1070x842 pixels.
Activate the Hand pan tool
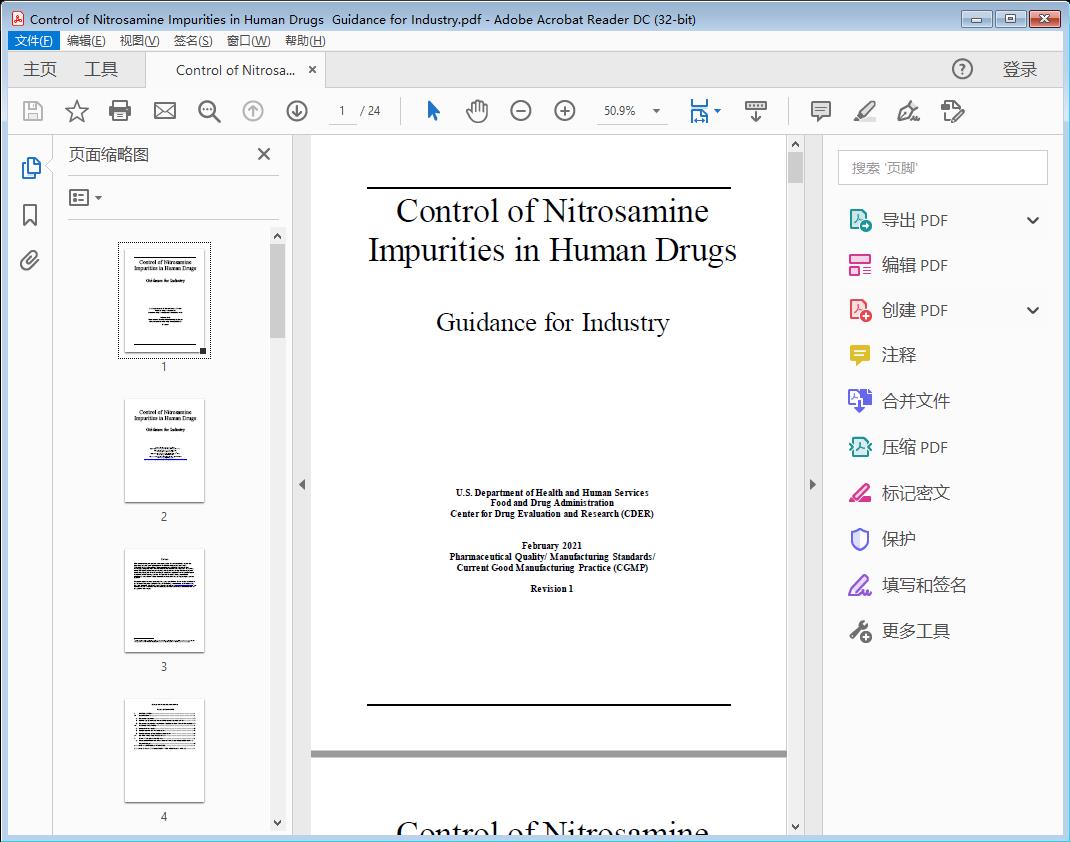coord(477,111)
